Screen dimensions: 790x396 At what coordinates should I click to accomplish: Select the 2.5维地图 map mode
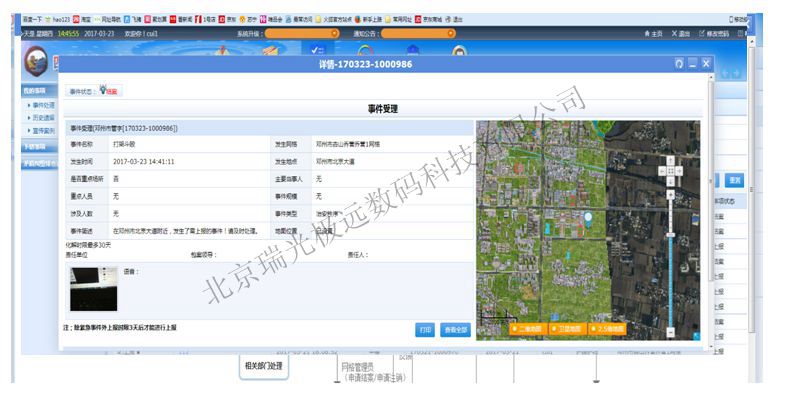[607, 329]
